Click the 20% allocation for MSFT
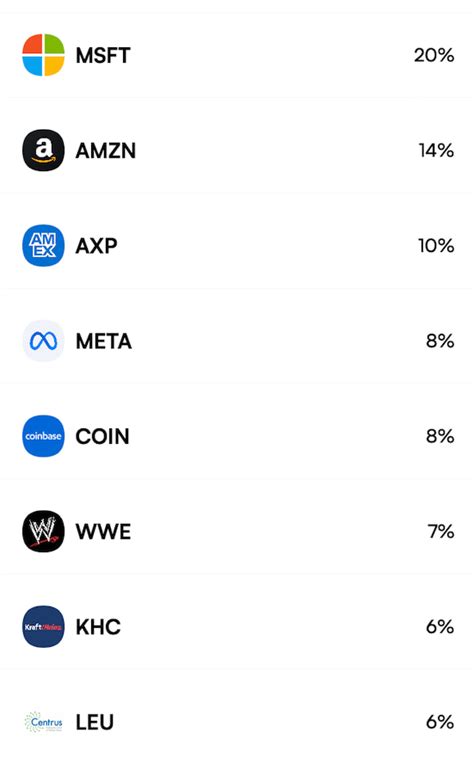Viewport: 474px width, 763px height. coord(434,55)
